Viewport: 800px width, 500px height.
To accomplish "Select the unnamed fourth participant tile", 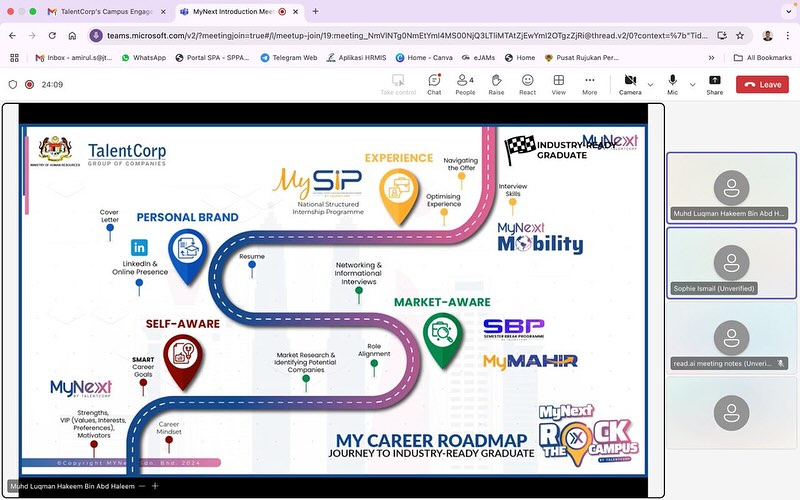I will click(x=731, y=413).
